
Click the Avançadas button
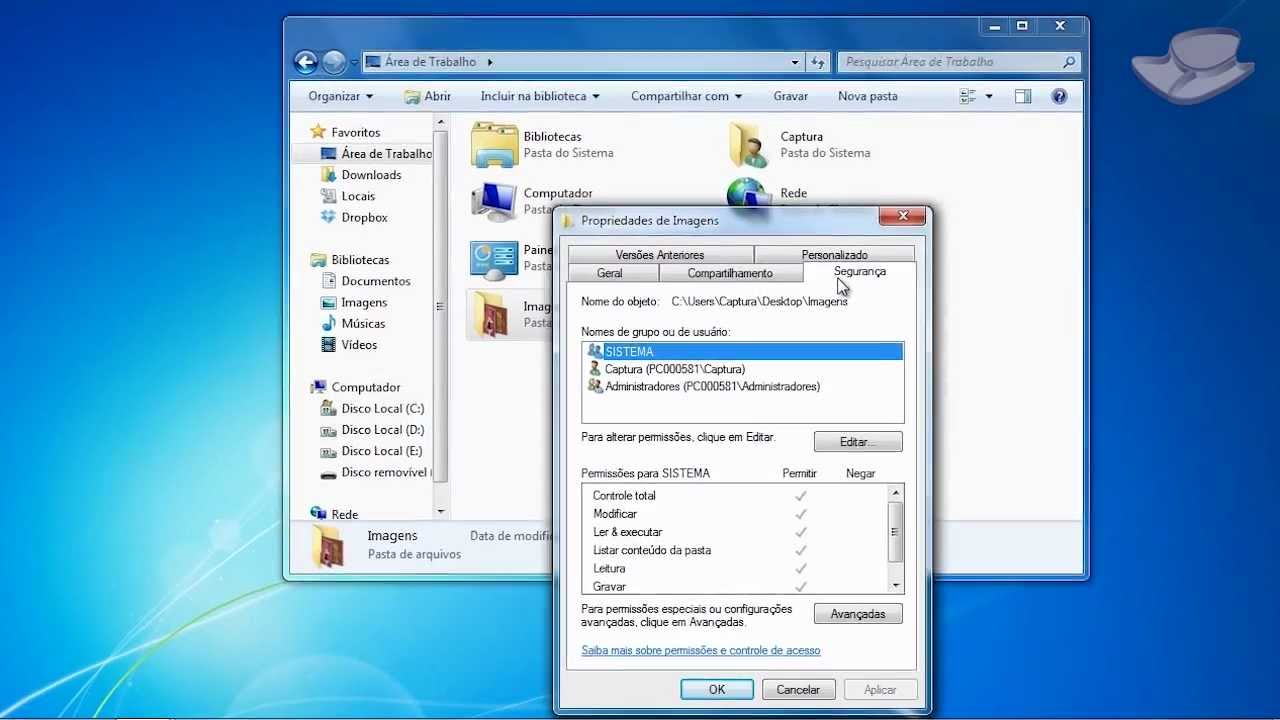click(858, 614)
